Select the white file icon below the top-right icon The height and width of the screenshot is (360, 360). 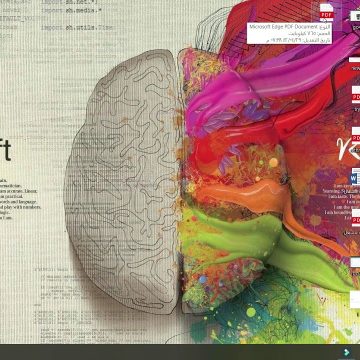click(355, 60)
